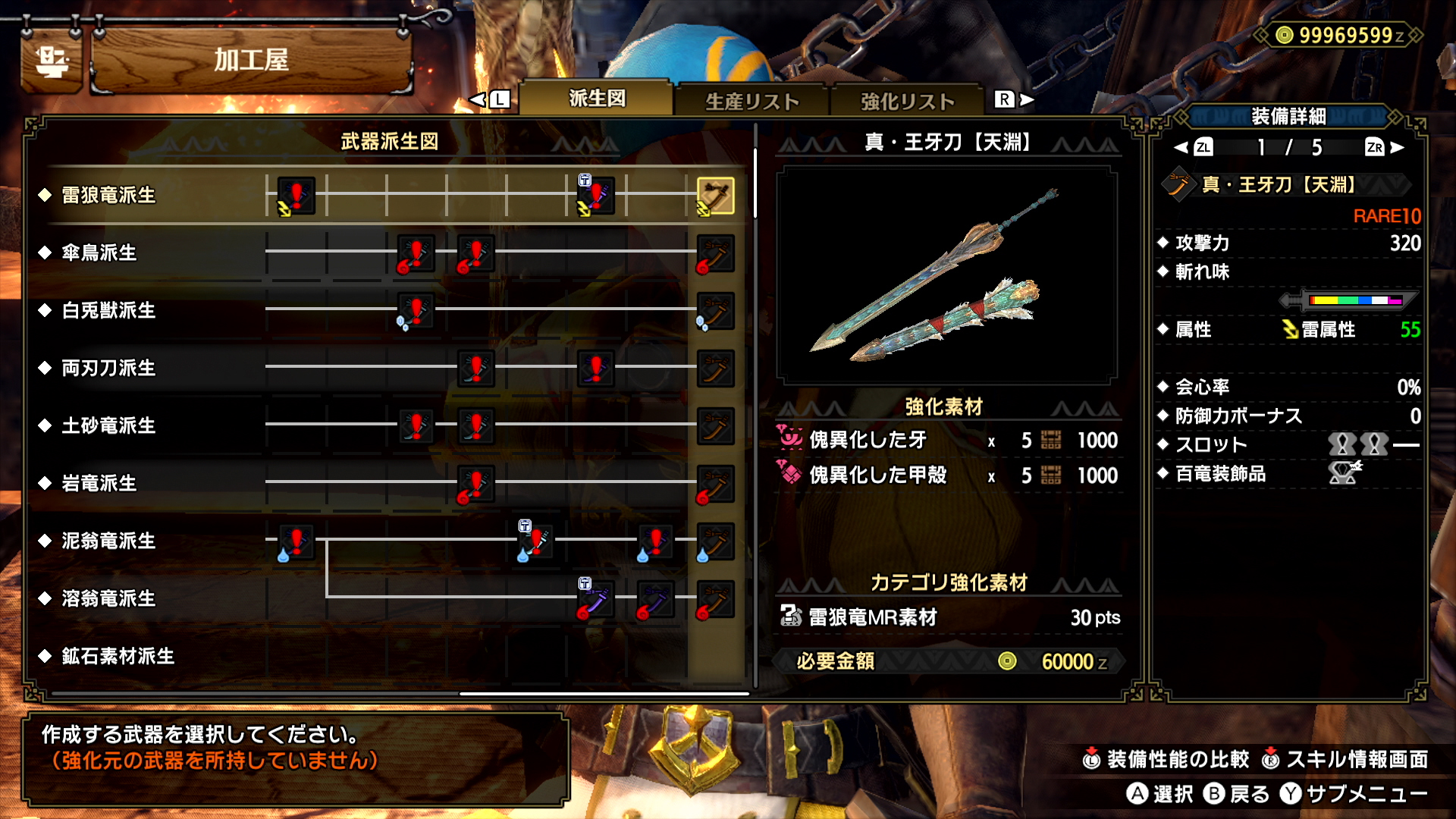Screen dimensions: 1456x819
Task: Select the first weapon node in 泥翁竜派生 row
Action: tap(296, 541)
